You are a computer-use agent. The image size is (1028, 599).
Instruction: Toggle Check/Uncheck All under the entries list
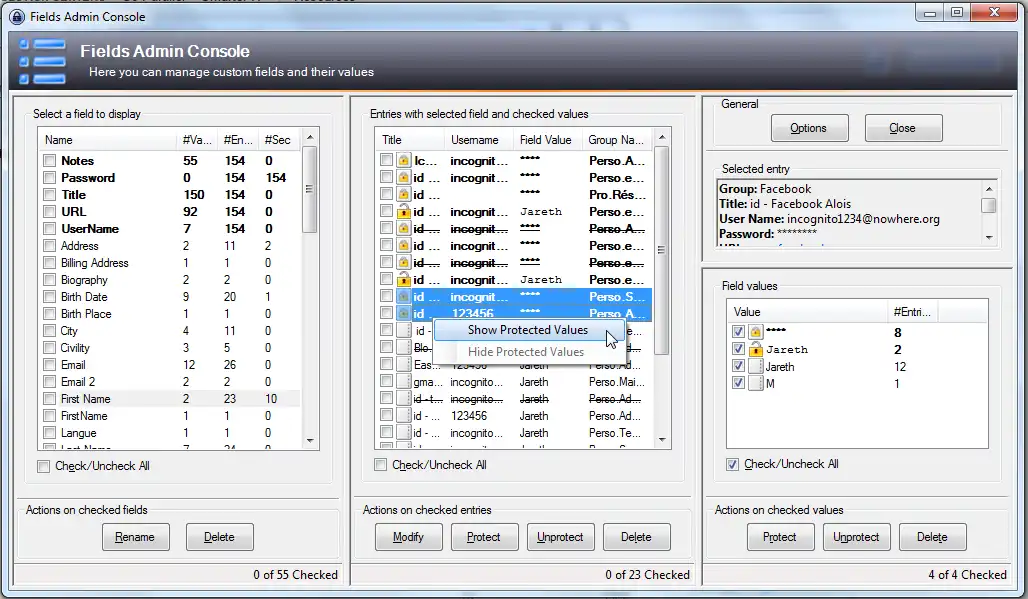[380, 465]
